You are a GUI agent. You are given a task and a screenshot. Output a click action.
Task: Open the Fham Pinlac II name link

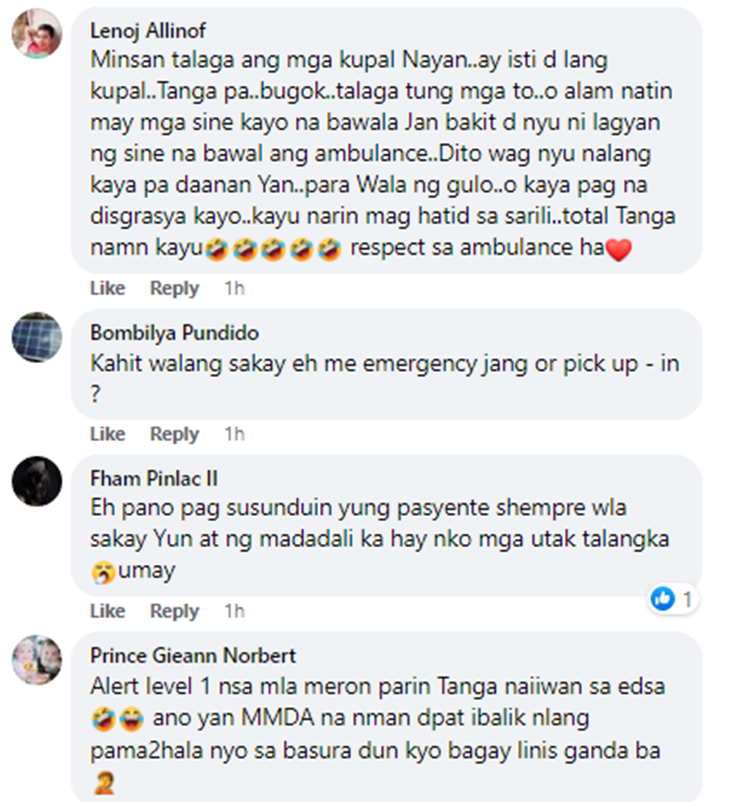click(154, 478)
